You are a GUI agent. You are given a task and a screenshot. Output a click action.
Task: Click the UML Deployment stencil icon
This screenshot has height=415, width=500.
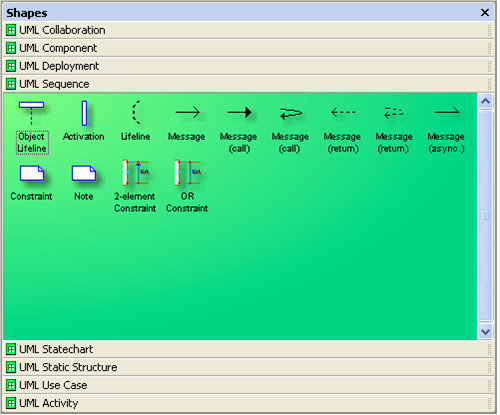coord(11,66)
